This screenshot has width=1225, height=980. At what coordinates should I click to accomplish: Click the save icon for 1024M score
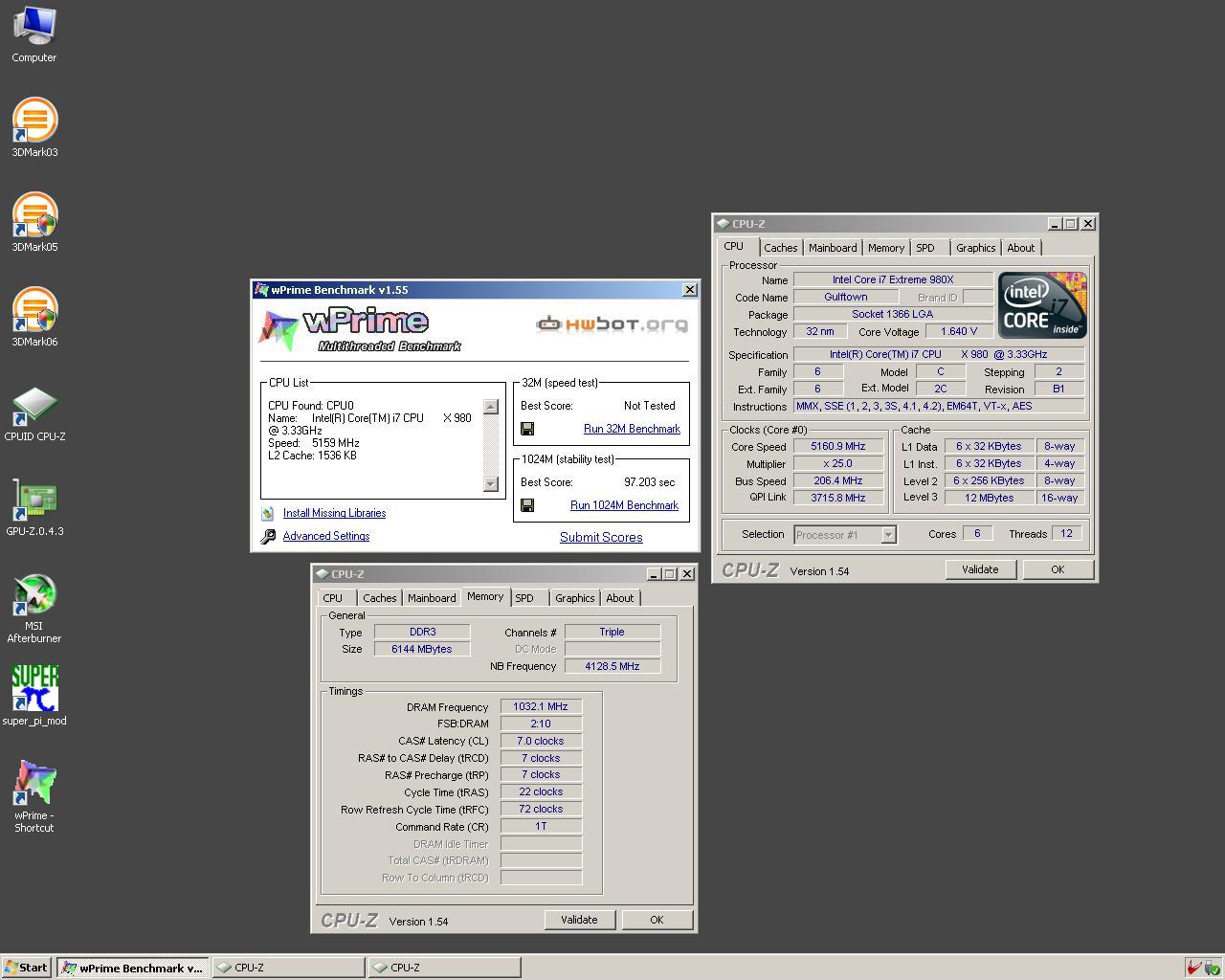pyautogui.click(x=527, y=505)
